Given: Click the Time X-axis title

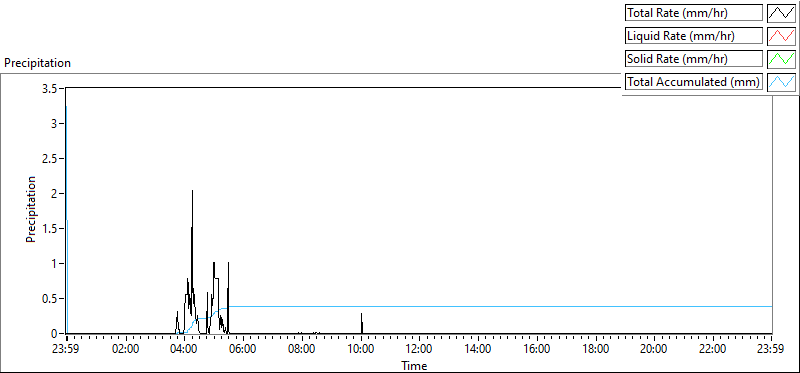Looking at the screenshot, I should pyautogui.click(x=414, y=366).
